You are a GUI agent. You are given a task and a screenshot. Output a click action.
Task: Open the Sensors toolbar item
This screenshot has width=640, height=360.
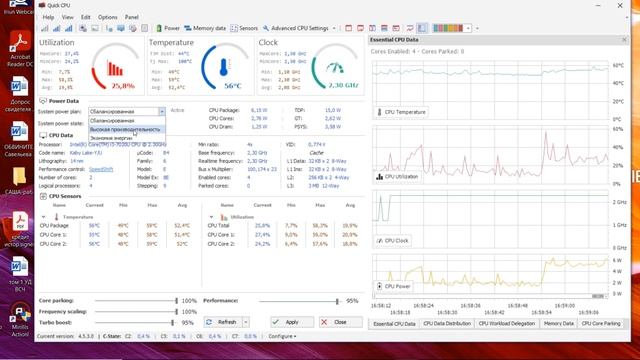coord(244,28)
